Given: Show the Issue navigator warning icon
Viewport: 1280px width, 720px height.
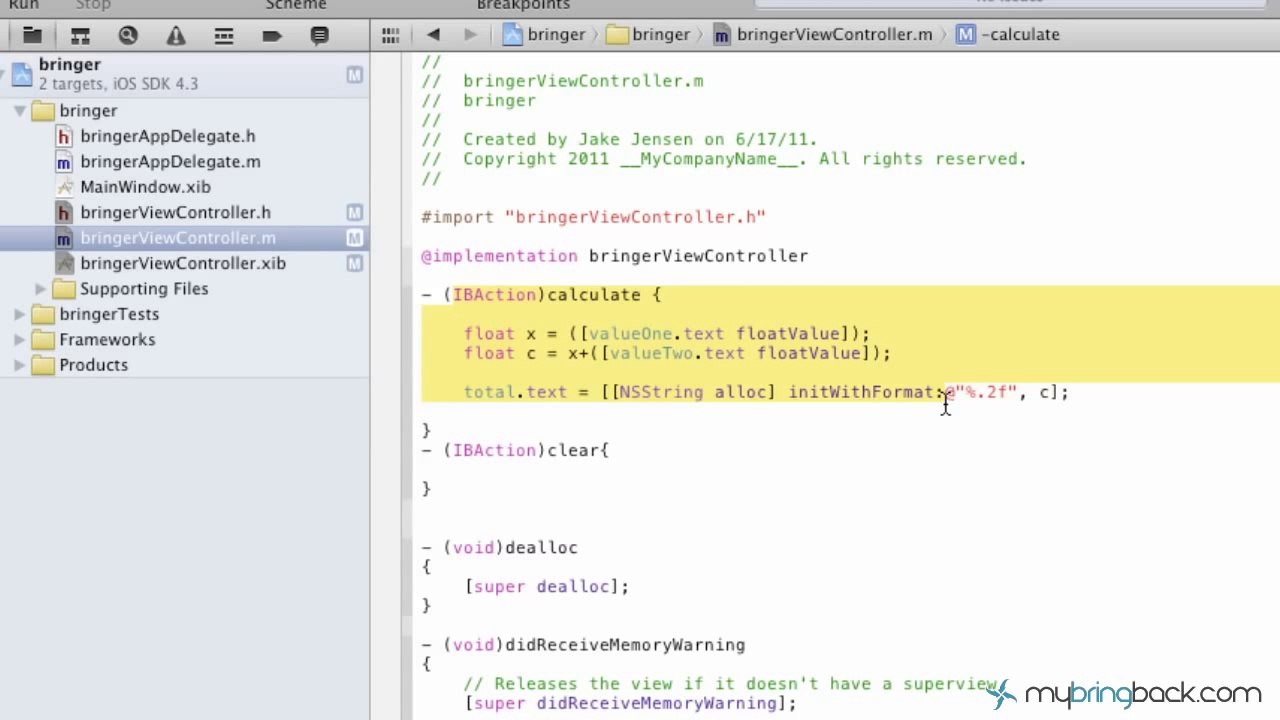Looking at the screenshot, I should [176, 36].
